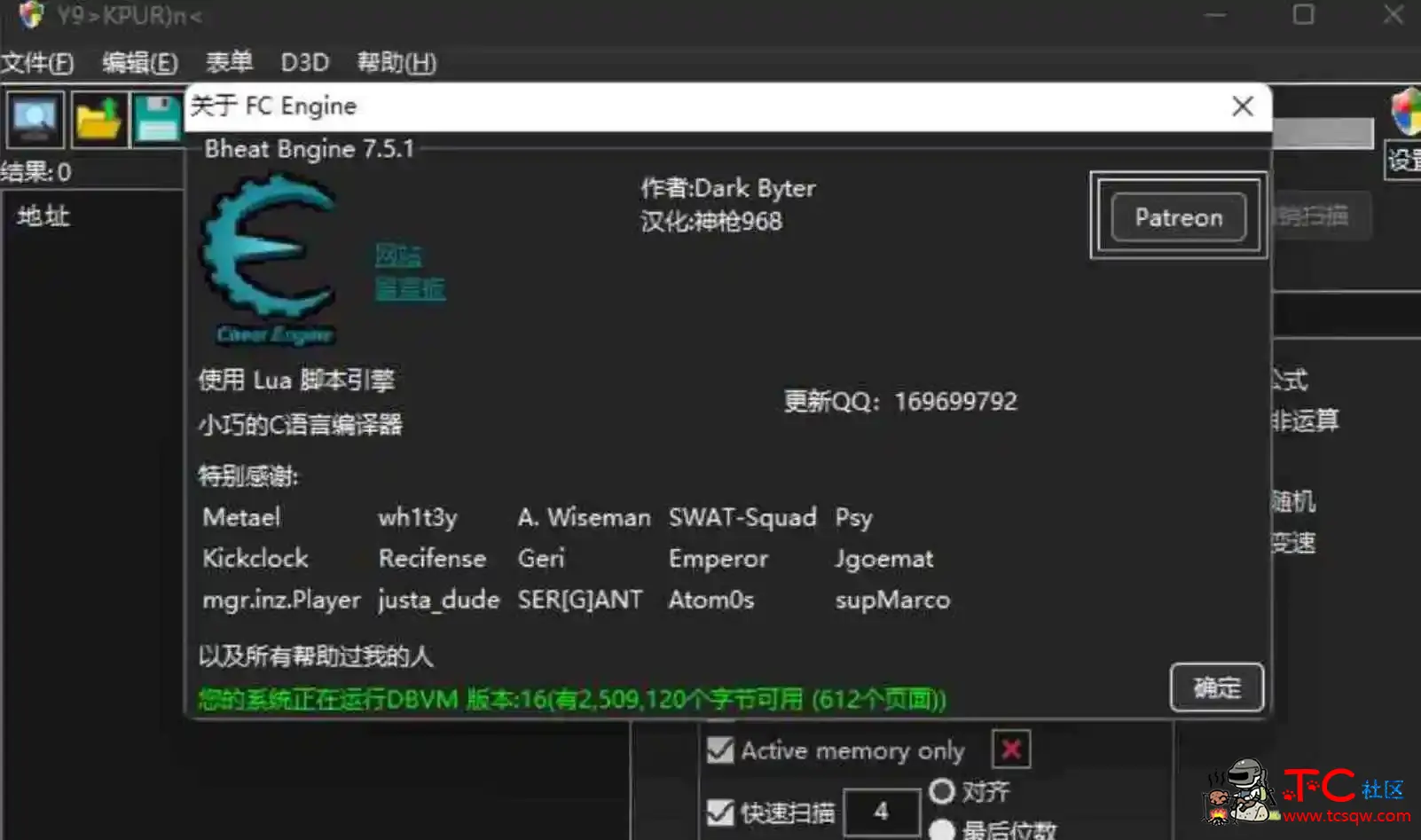Click the 汉化:神枪968 text
Image resolution: width=1421 pixels, height=840 pixels.
click(x=711, y=221)
